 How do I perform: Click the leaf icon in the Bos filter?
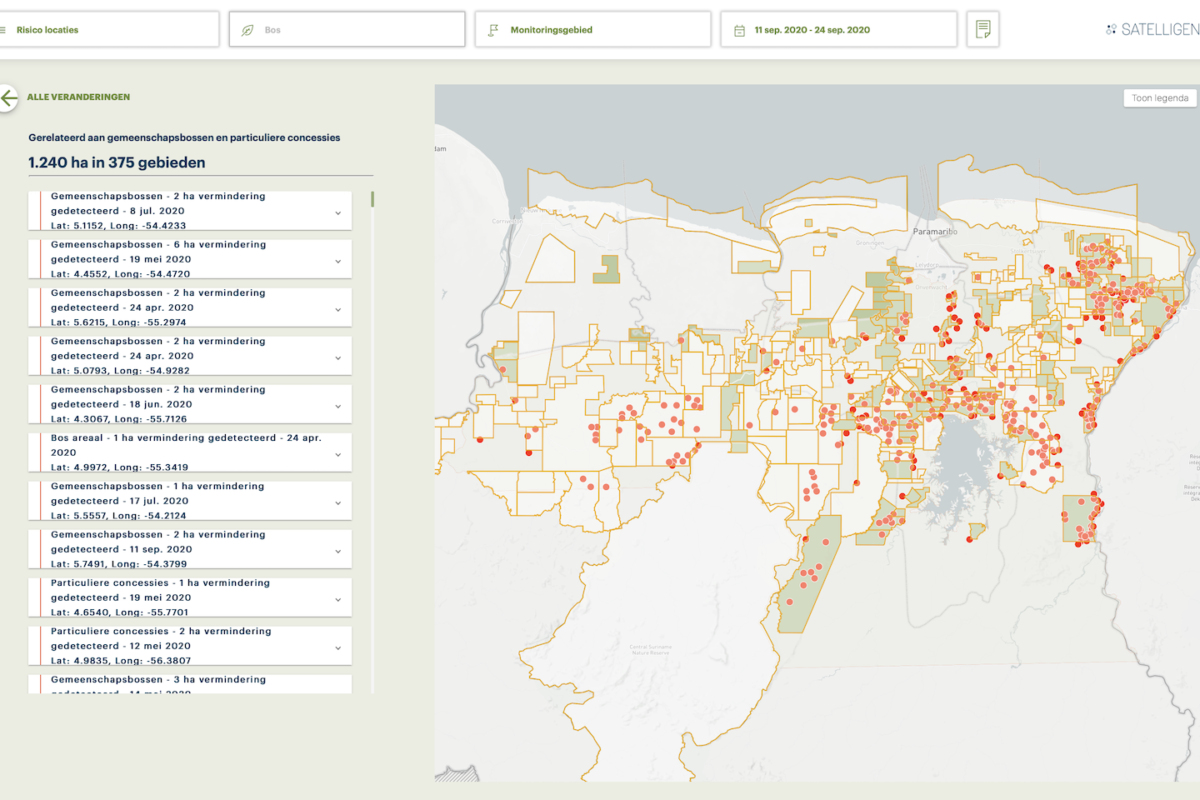pyautogui.click(x=247, y=30)
